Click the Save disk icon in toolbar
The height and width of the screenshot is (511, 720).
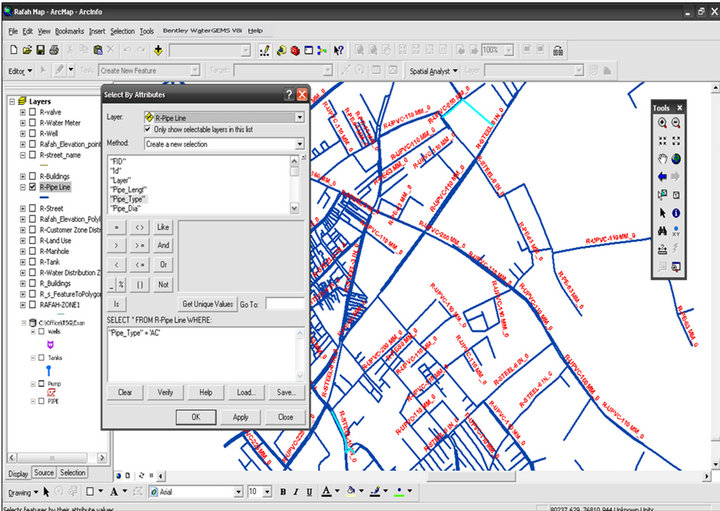(x=40, y=50)
